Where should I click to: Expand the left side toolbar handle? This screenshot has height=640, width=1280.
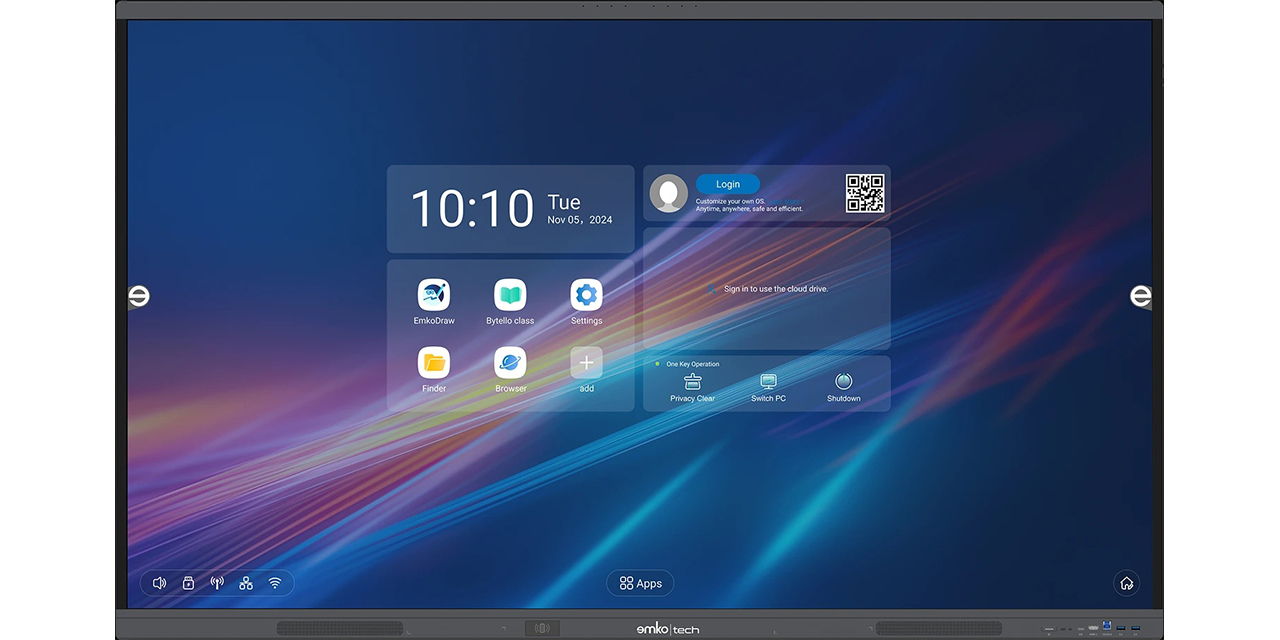click(138, 296)
